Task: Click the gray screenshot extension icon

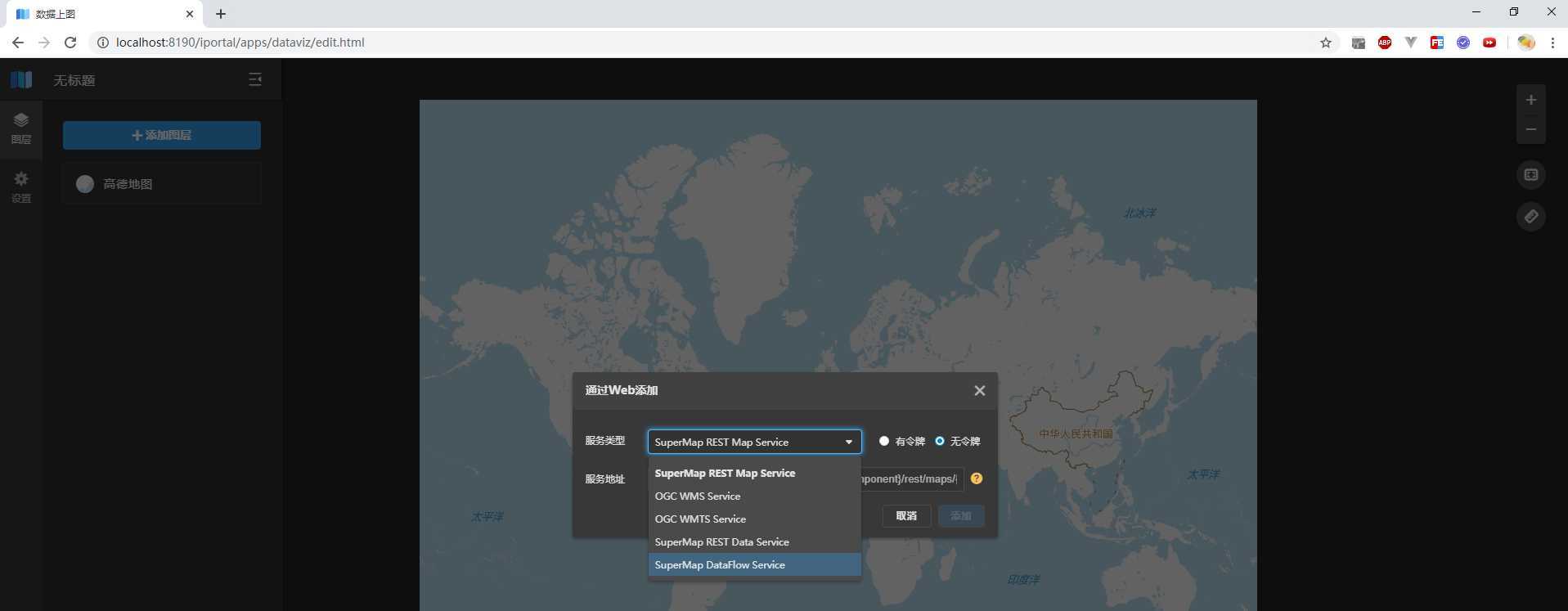Action: click(x=1359, y=43)
